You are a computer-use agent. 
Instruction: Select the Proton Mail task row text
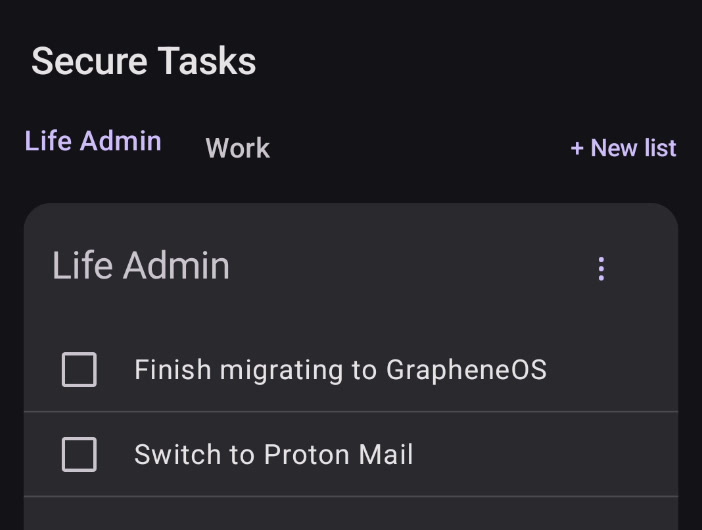tap(274, 454)
